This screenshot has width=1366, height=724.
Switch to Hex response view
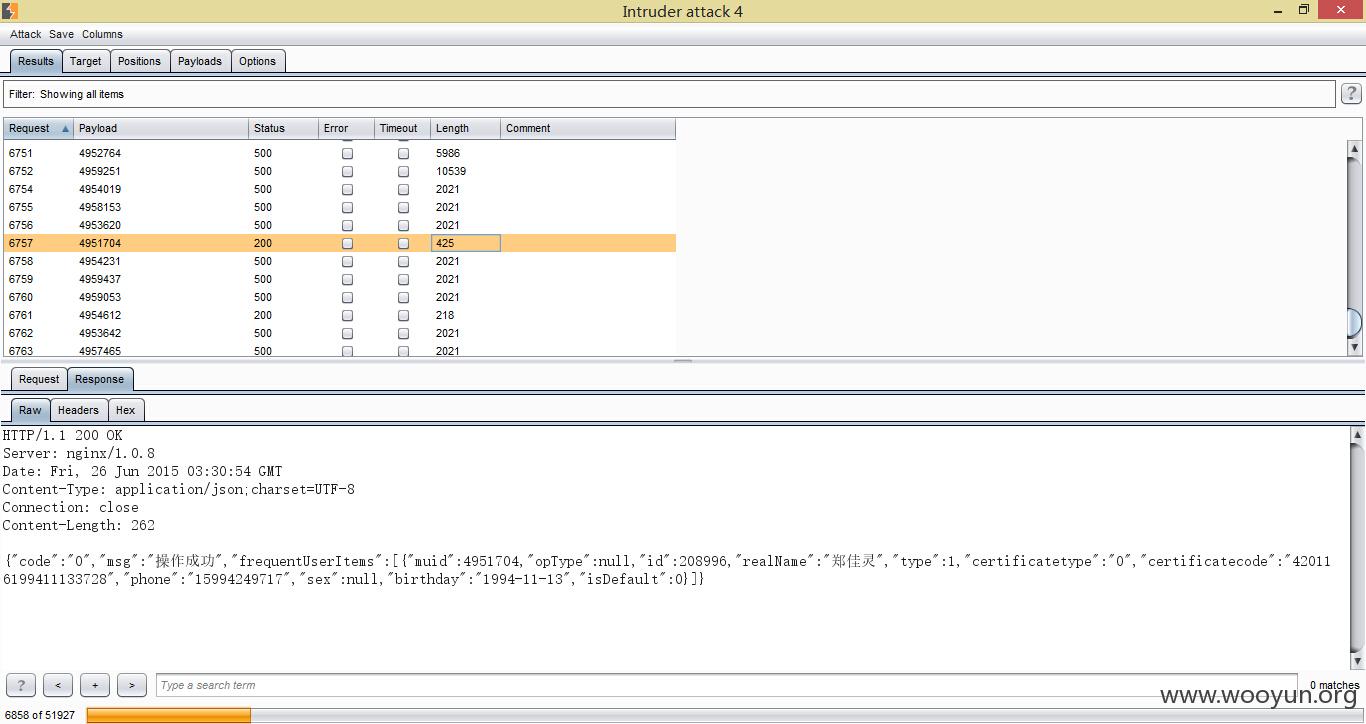coord(125,410)
